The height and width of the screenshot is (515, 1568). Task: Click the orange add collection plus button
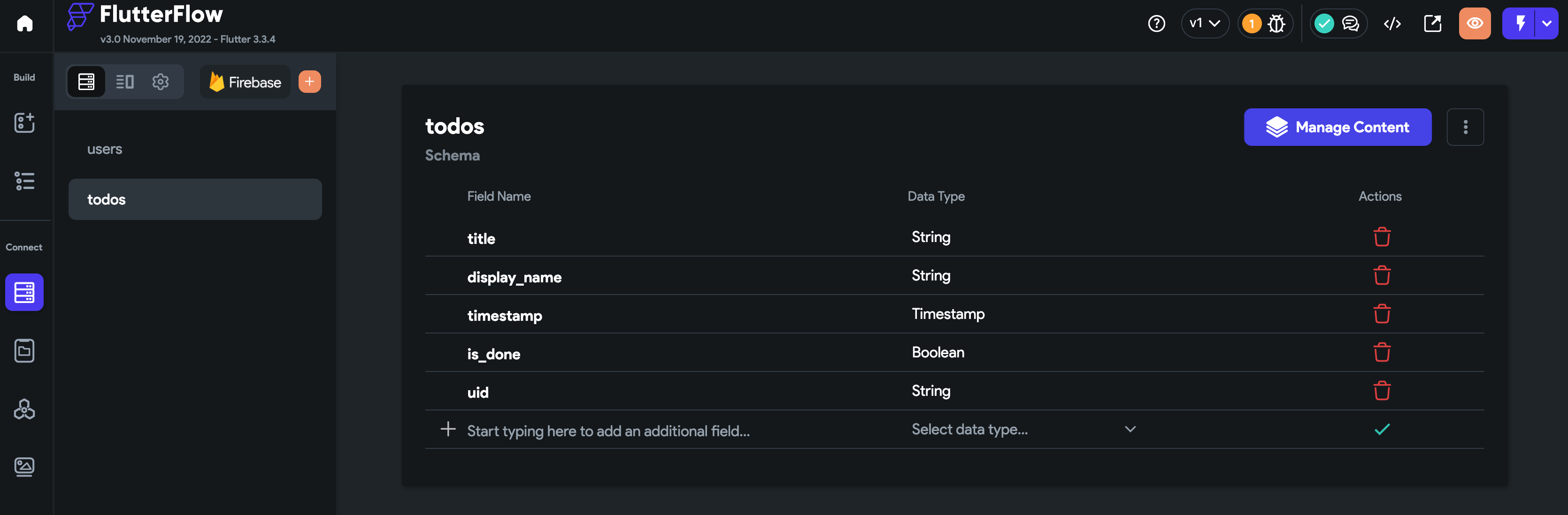tap(309, 82)
